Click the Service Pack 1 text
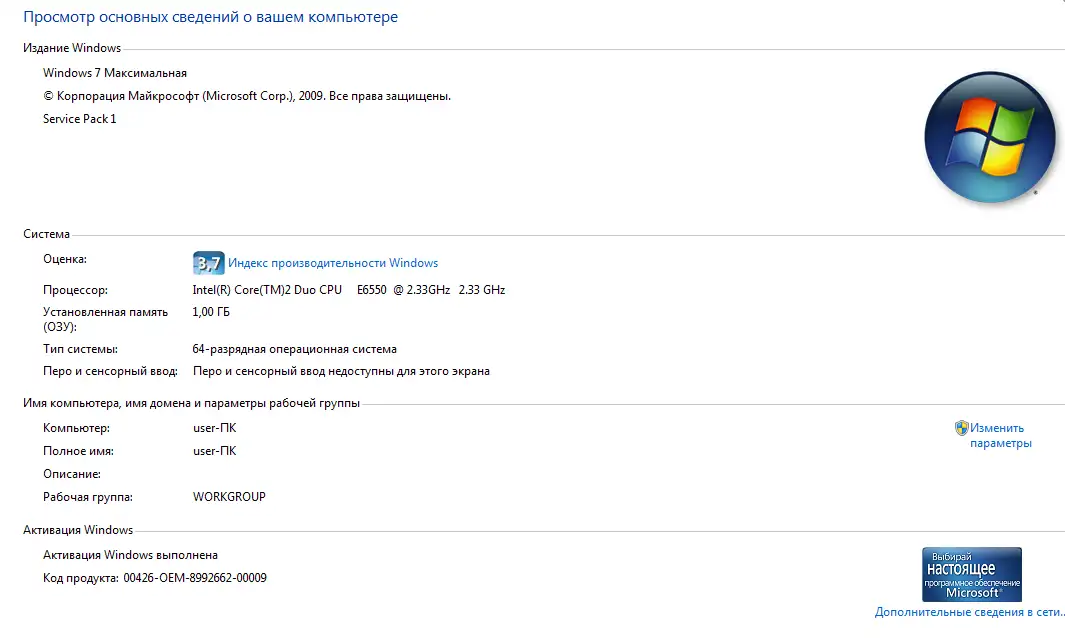Image resolution: width=1065 pixels, height=638 pixels. (x=80, y=119)
